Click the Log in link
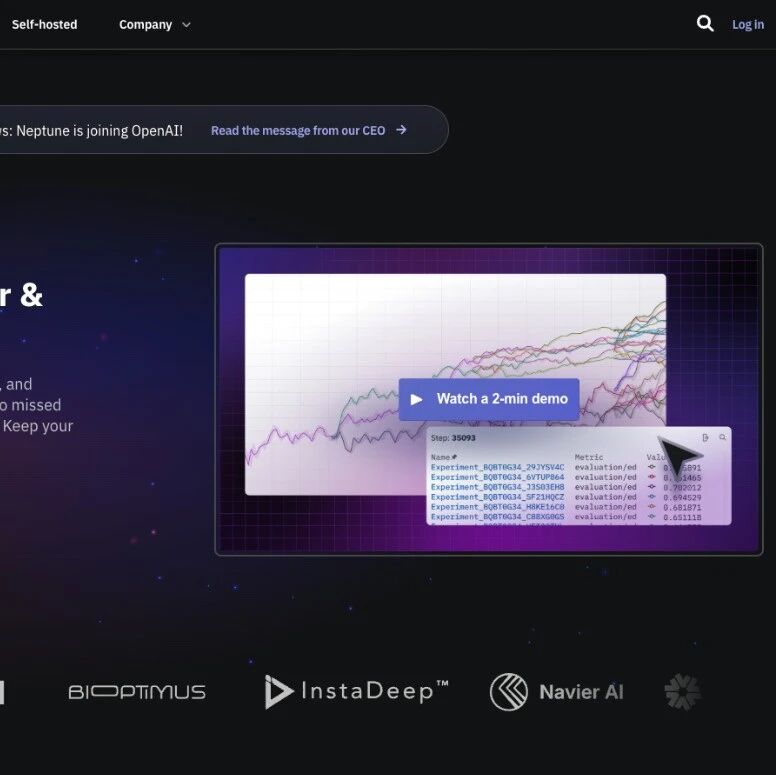Viewport: 776px width, 775px height. [x=747, y=25]
